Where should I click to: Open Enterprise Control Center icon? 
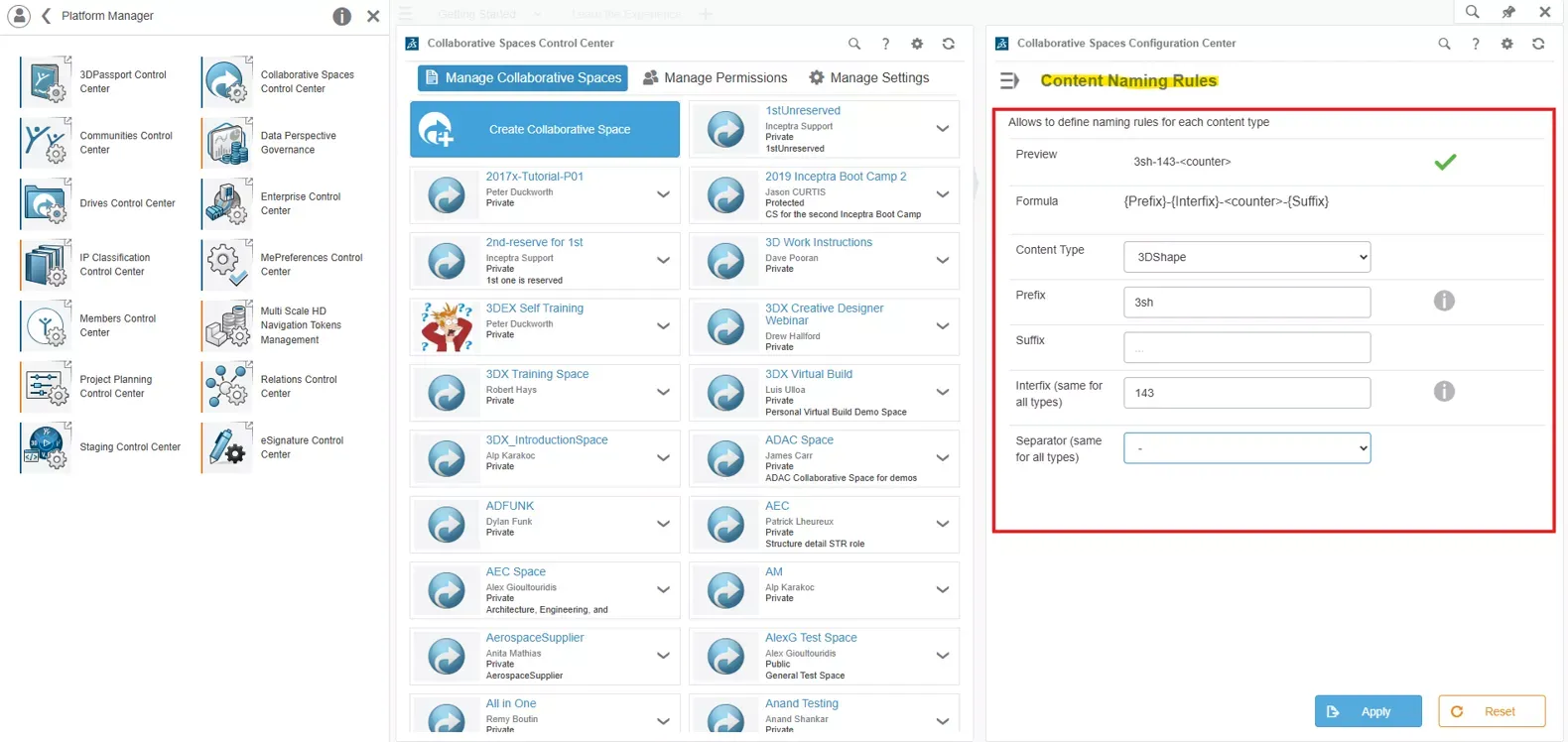(x=227, y=203)
